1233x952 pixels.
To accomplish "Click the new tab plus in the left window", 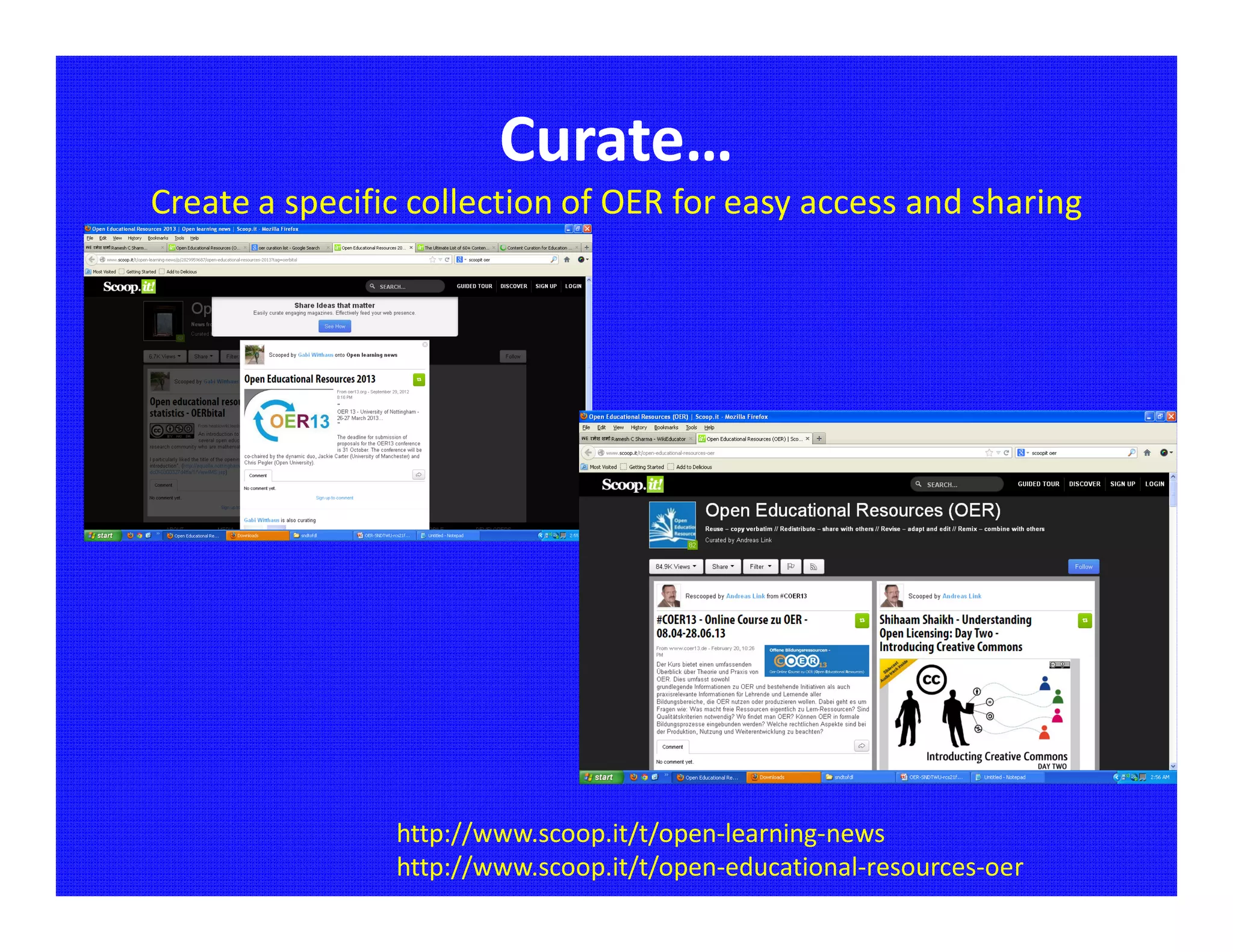I will pos(586,247).
